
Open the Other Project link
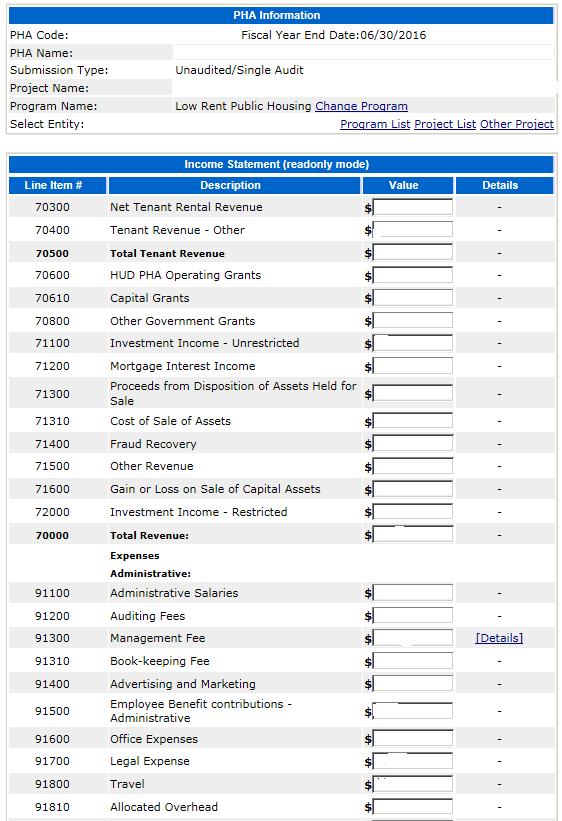pos(517,124)
